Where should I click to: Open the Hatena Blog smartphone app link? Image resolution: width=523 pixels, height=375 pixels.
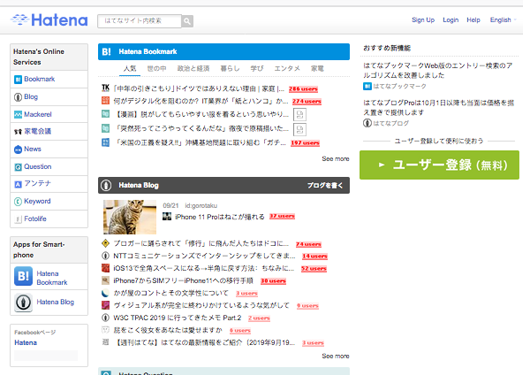point(55,302)
